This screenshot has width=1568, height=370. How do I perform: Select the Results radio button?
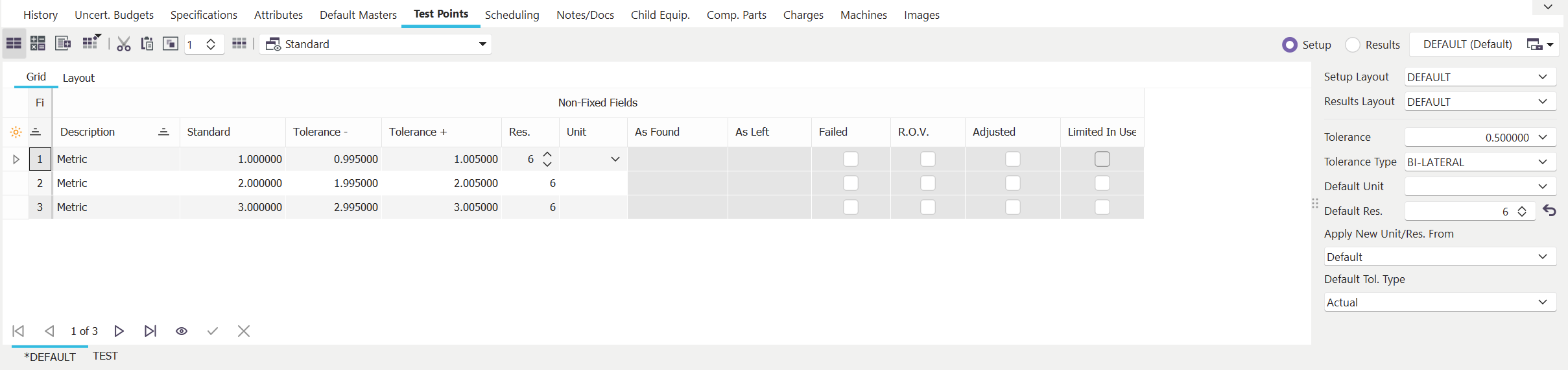pos(1353,45)
